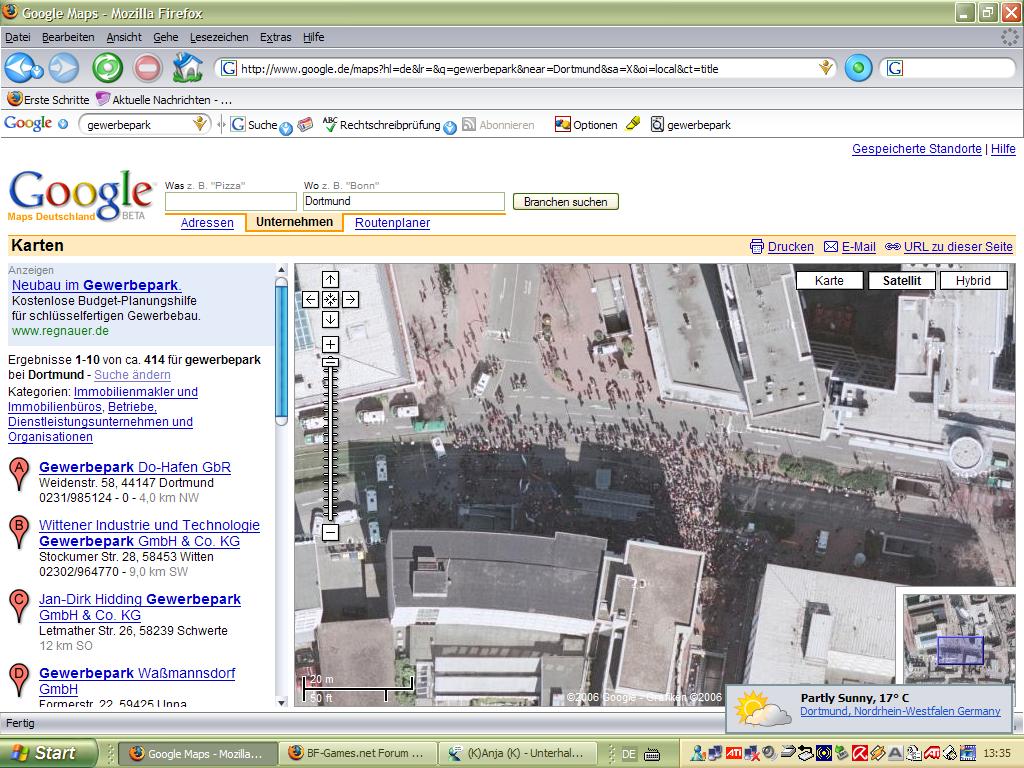Open the Ansicht menu

[124, 37]
